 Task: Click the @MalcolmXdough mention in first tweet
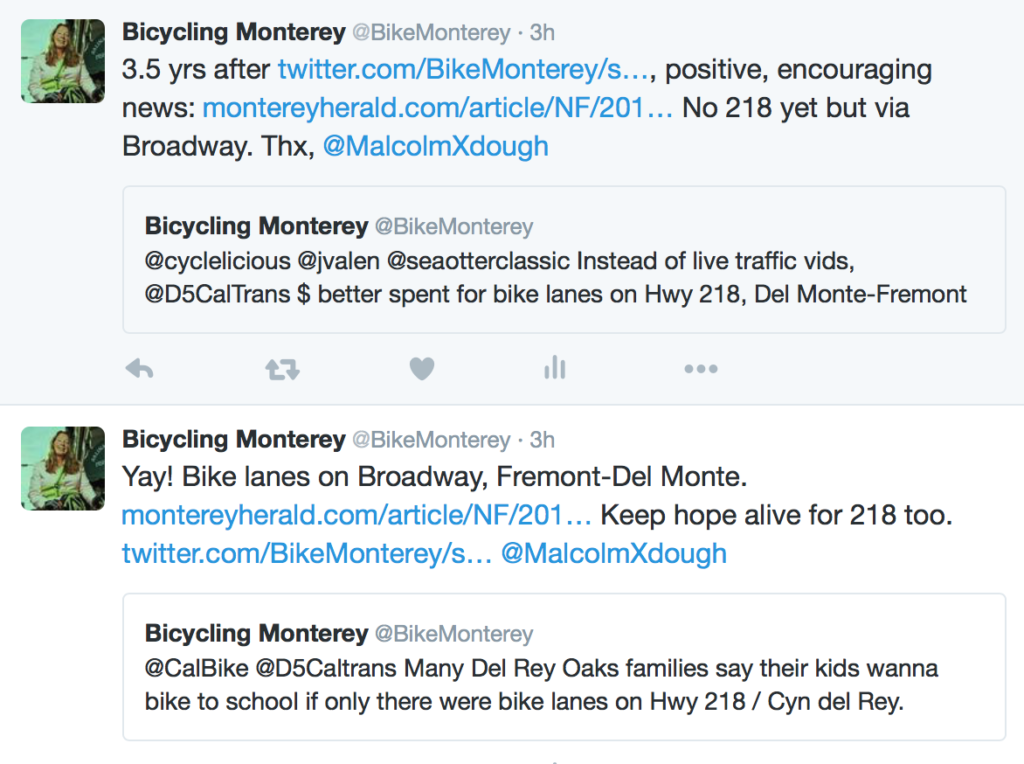coord(436,146)
